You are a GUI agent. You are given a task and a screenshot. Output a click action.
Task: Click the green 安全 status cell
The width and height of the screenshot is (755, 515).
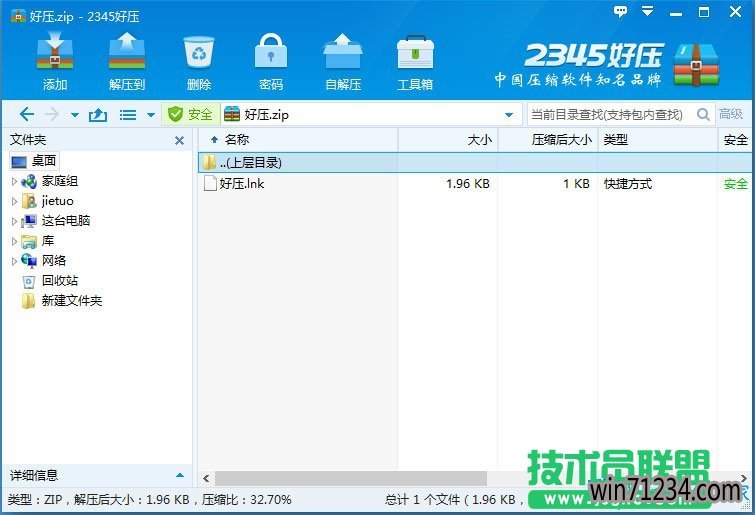pos(735,184)
